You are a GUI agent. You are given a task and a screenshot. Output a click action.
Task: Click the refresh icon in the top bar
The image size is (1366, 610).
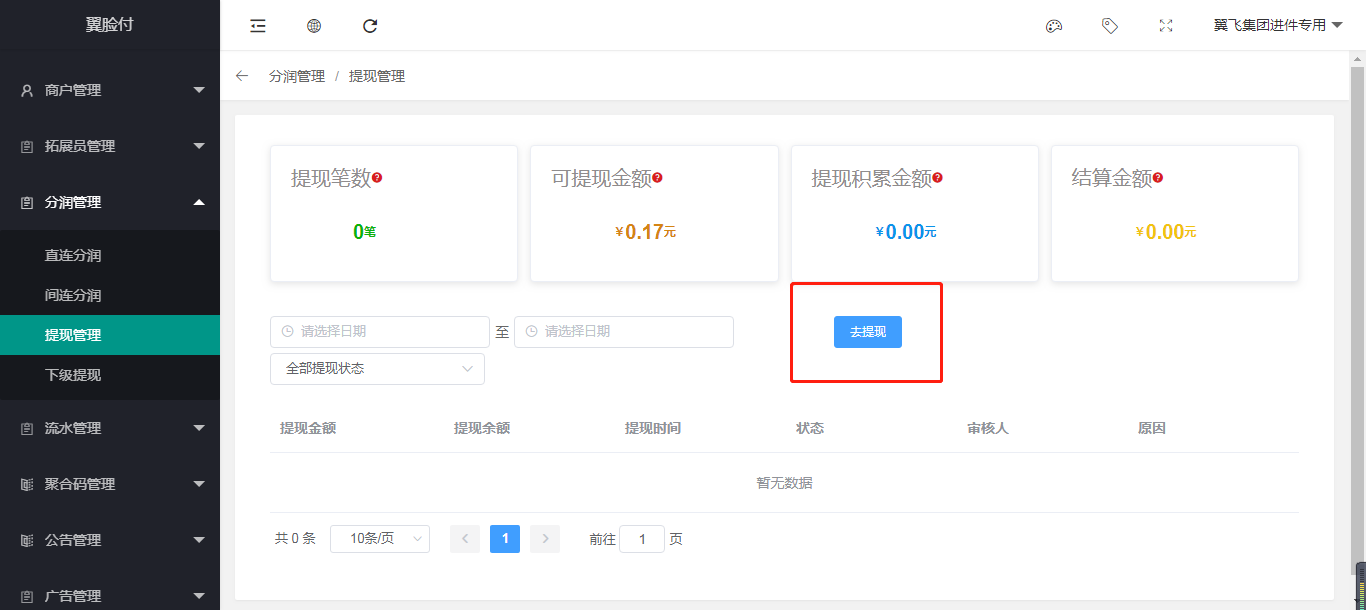click(x=370, y=26)
